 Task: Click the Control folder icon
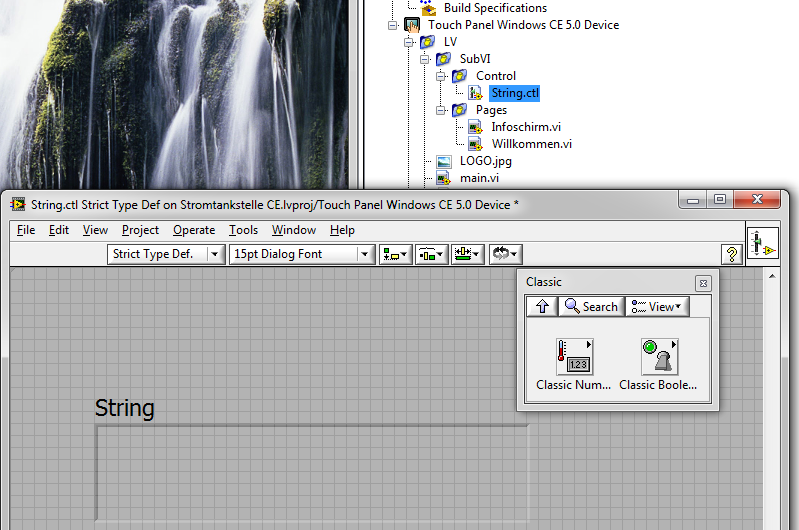click(x=460, y=76)
